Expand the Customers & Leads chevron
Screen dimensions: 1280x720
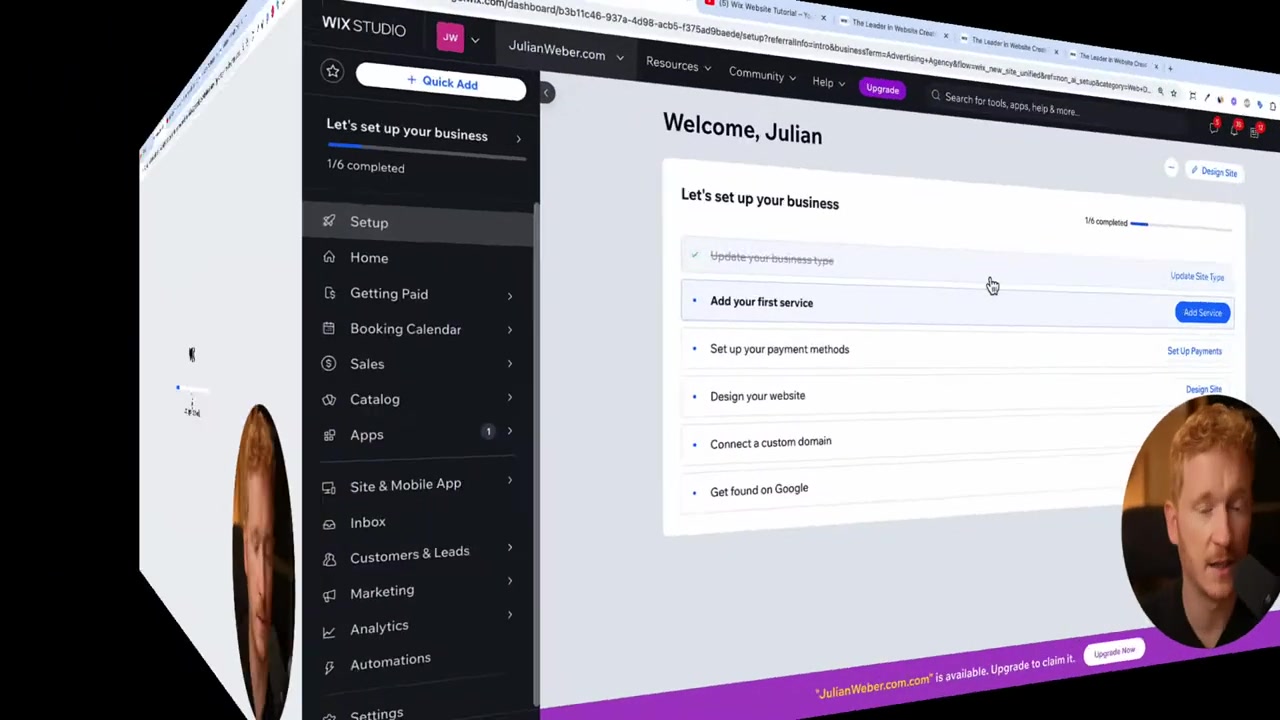pos(509,547)
